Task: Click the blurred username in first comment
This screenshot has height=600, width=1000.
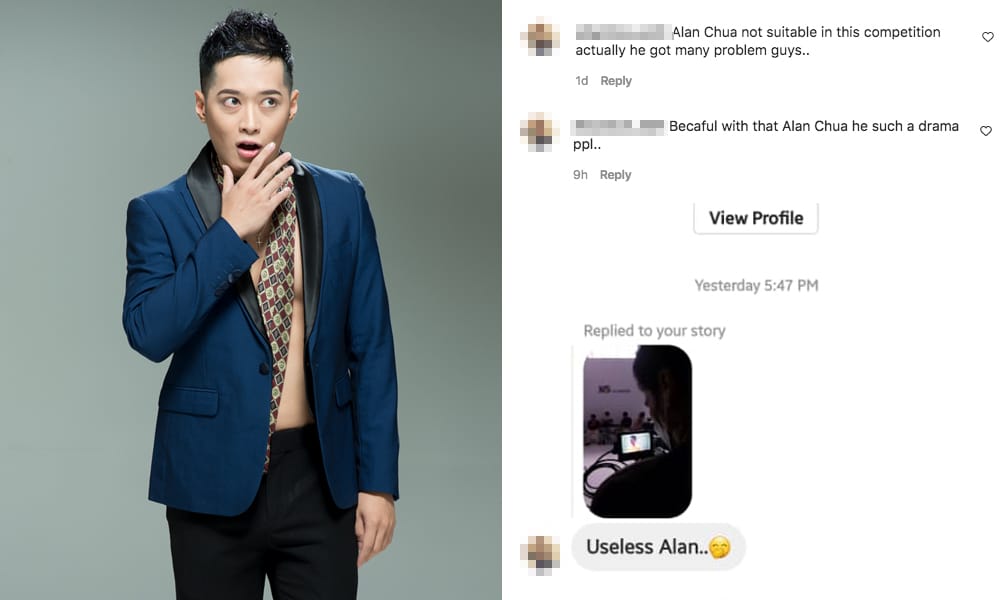Action: (624, 32)
